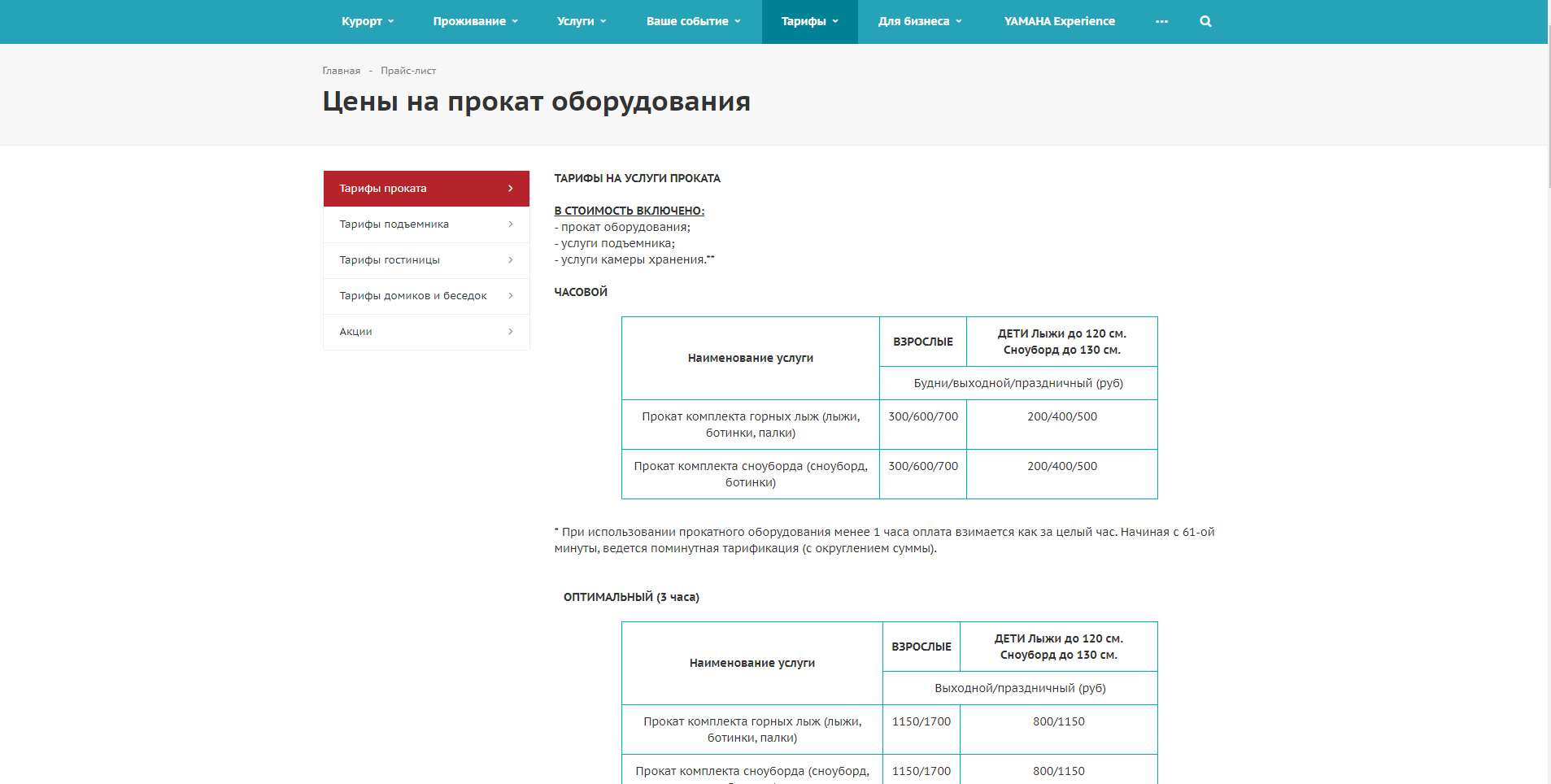Click snowboard kit '200/400/500' hourly children cell
The height and width of the screenshot is (784, 1551).
click(x=1062, y=474)
